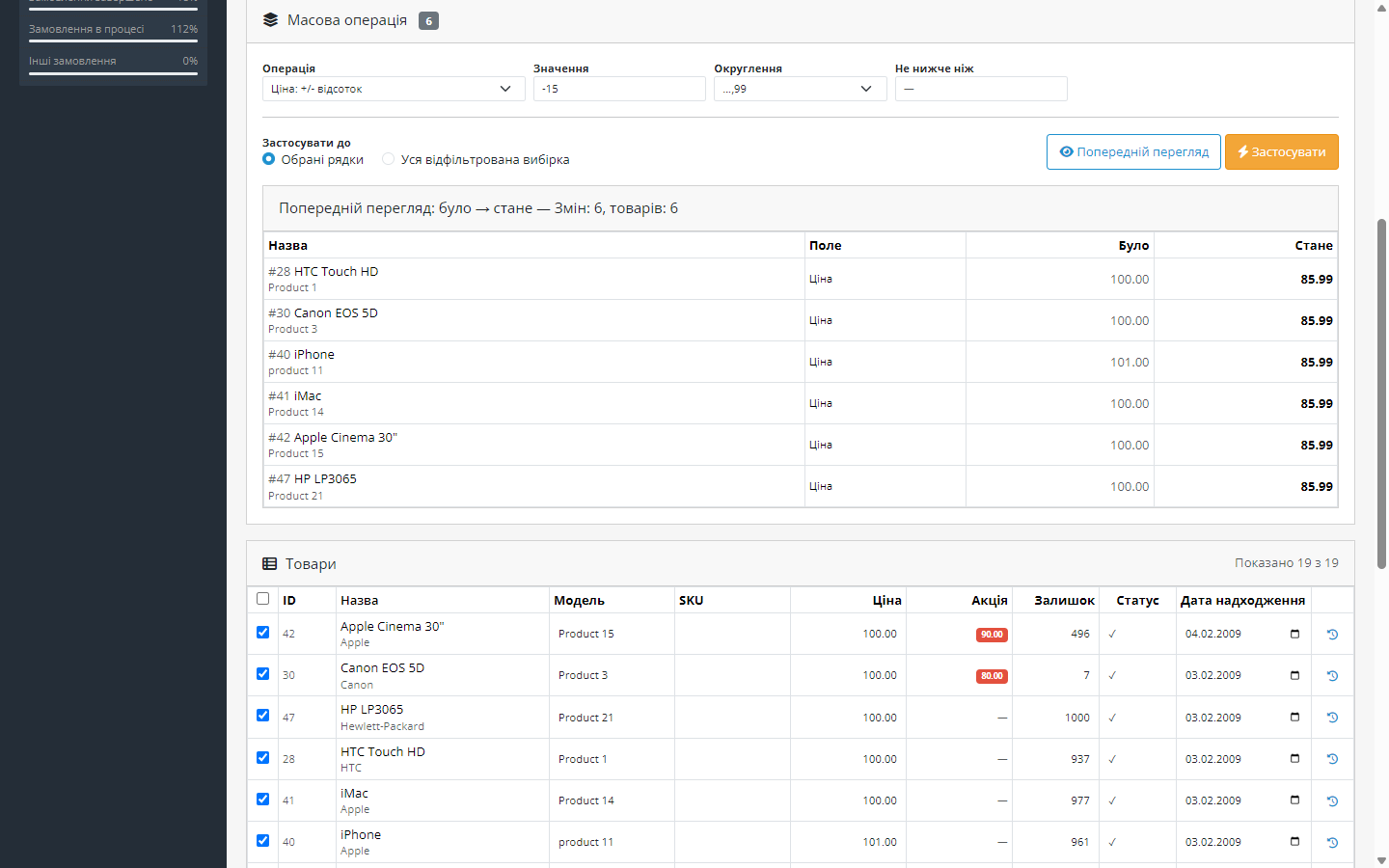Click the layers icon beside Масова операція
This screenshot has width=1389, height=868.
(270, 20)
